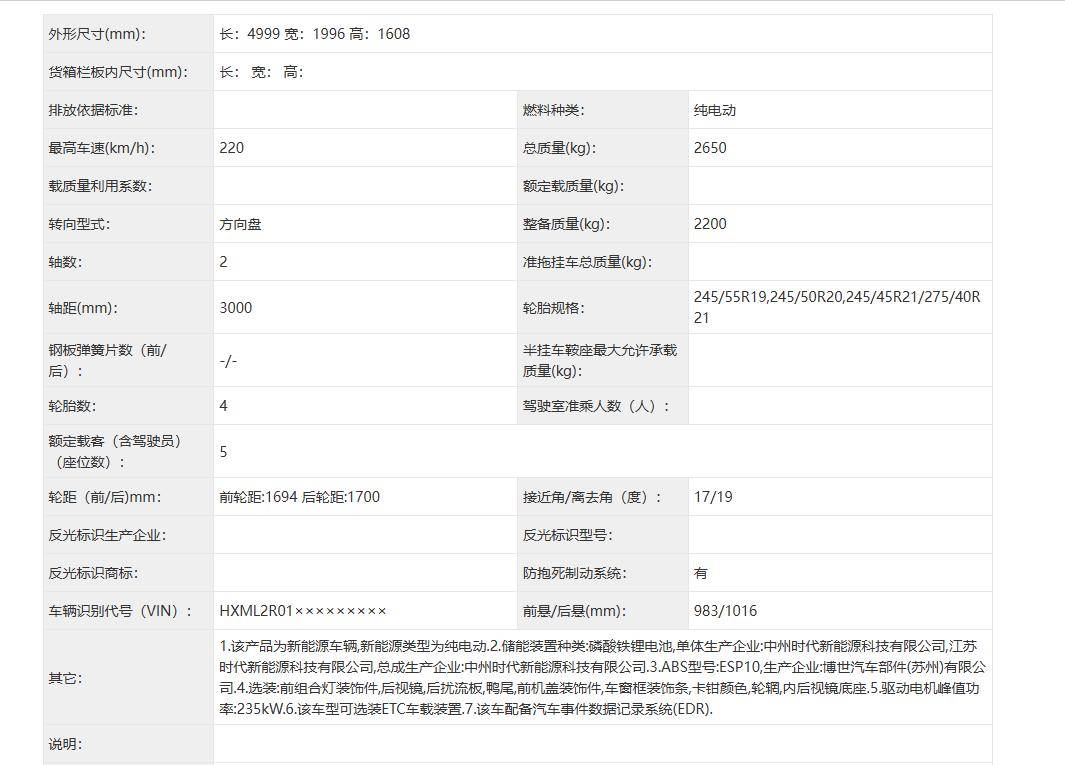Click the 轴距(mm) value 3000
The image size is (1065, 765).
coord(236,308)
